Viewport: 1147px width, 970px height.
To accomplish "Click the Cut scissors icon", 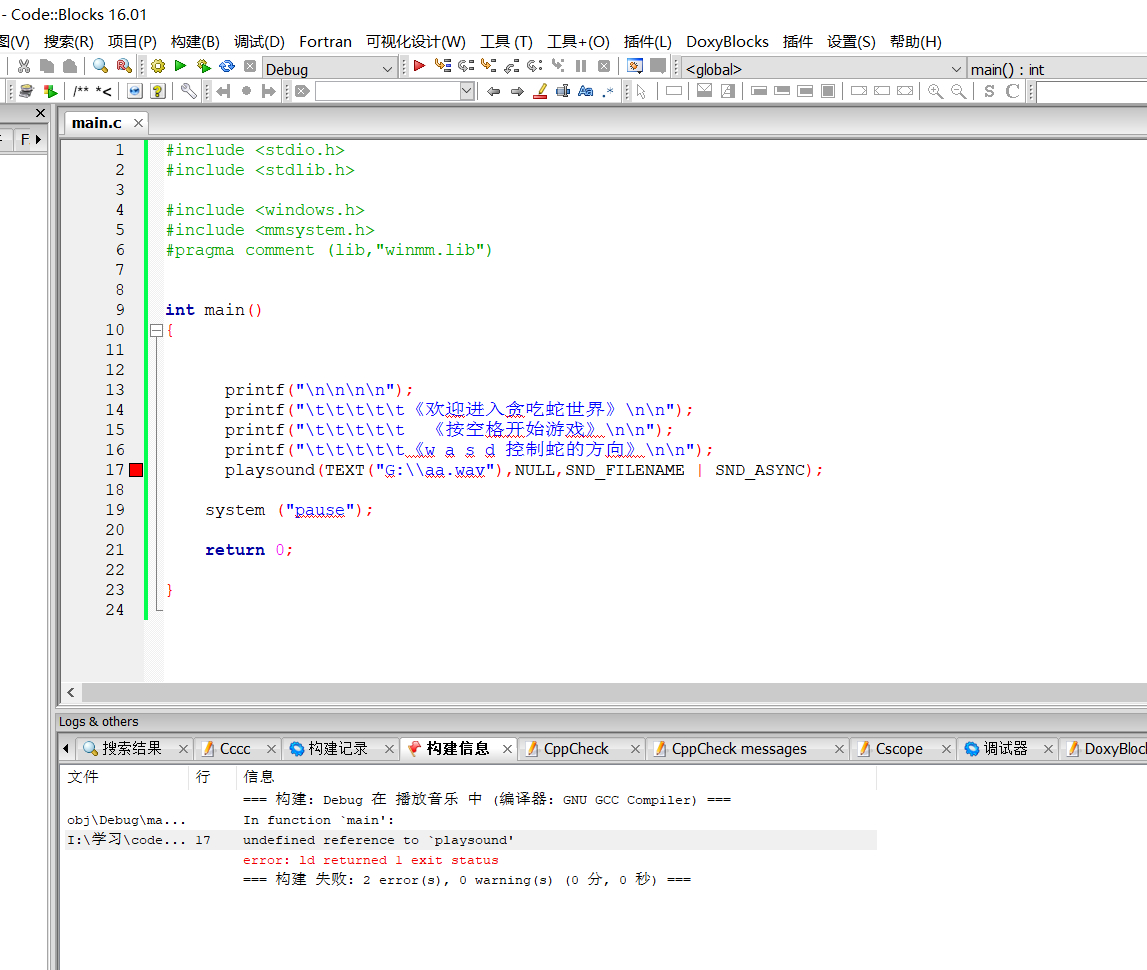I will click(x=23, y=66).
